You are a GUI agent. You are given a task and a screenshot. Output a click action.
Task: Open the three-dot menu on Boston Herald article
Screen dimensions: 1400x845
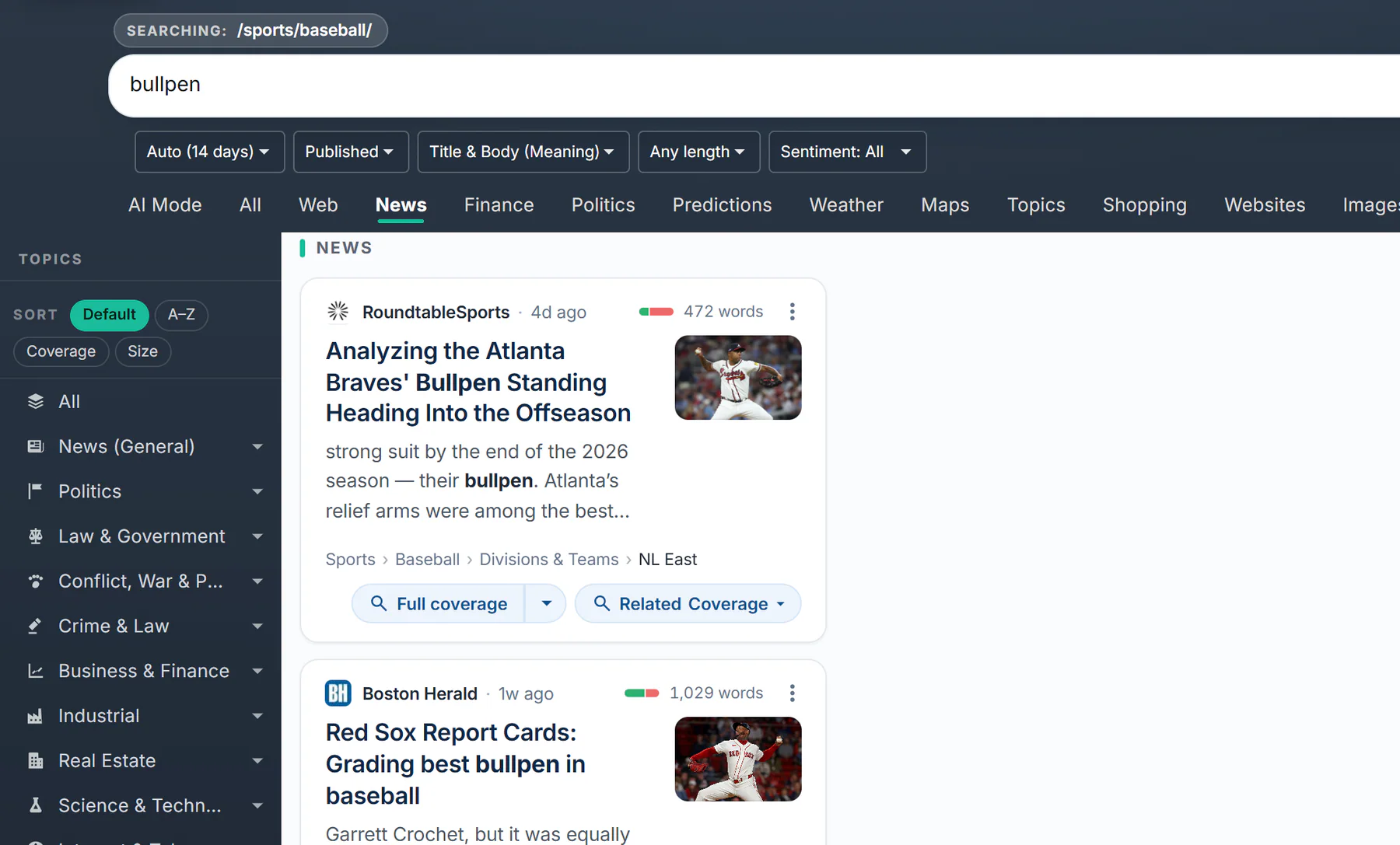coord(792,693)
